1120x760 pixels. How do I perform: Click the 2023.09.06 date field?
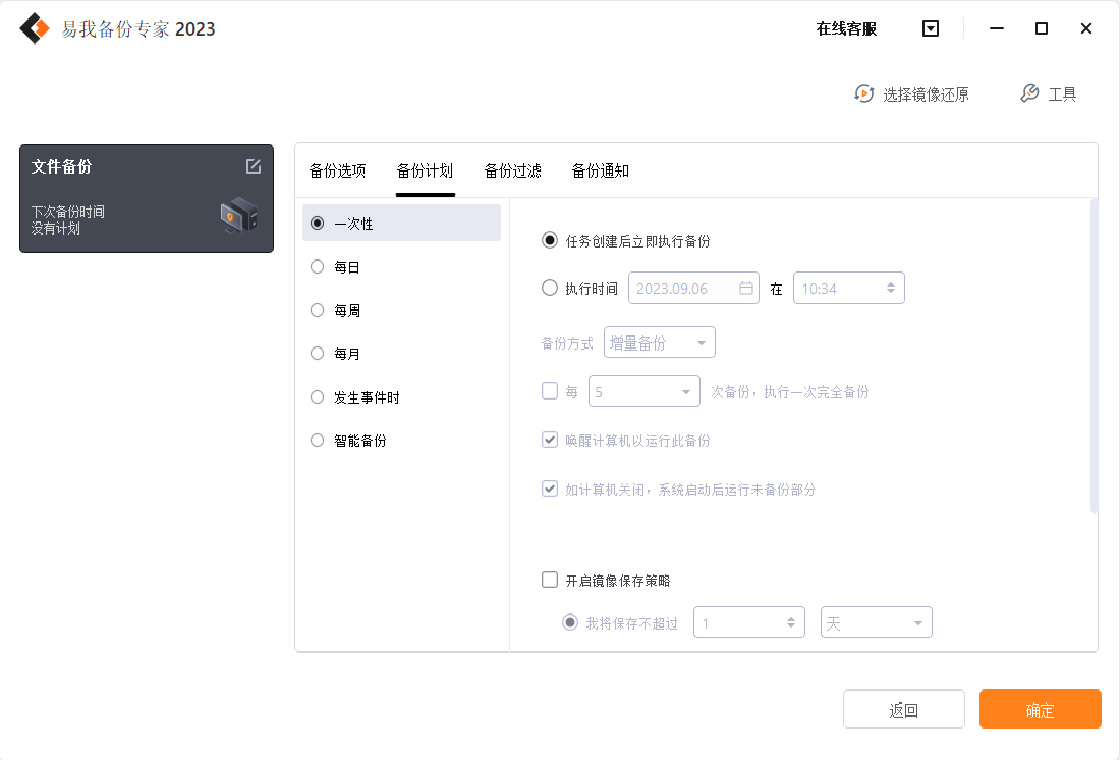(x=694, y=288)
